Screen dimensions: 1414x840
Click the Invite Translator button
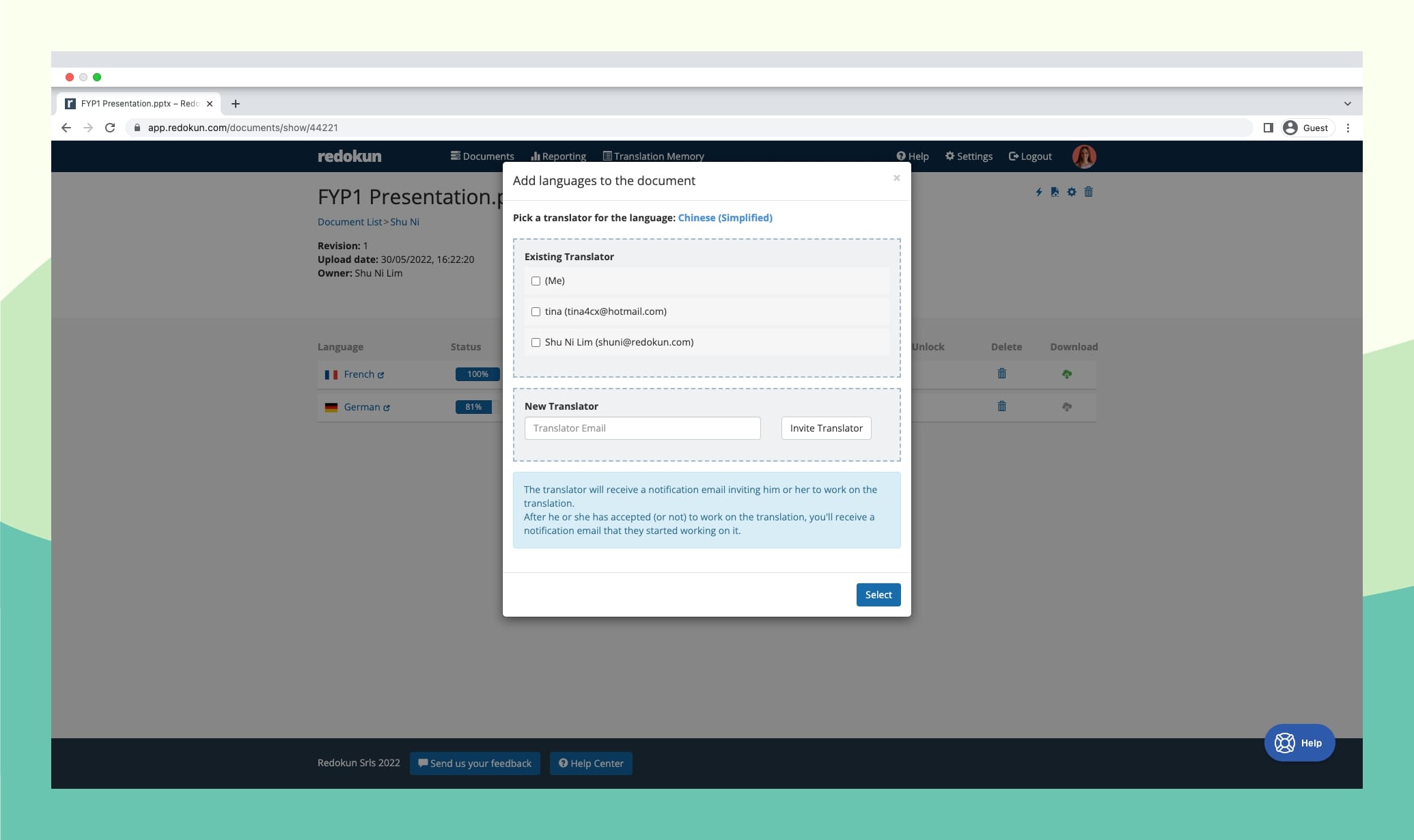(x=825, y=427)
